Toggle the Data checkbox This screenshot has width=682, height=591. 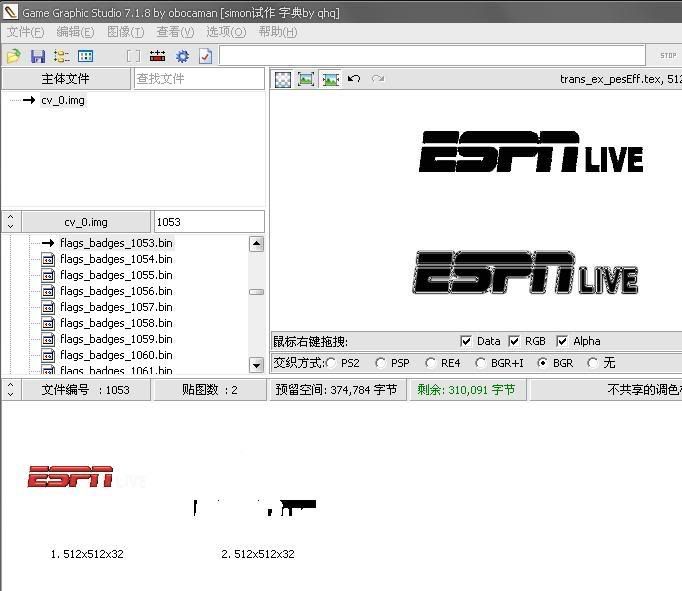466,341
